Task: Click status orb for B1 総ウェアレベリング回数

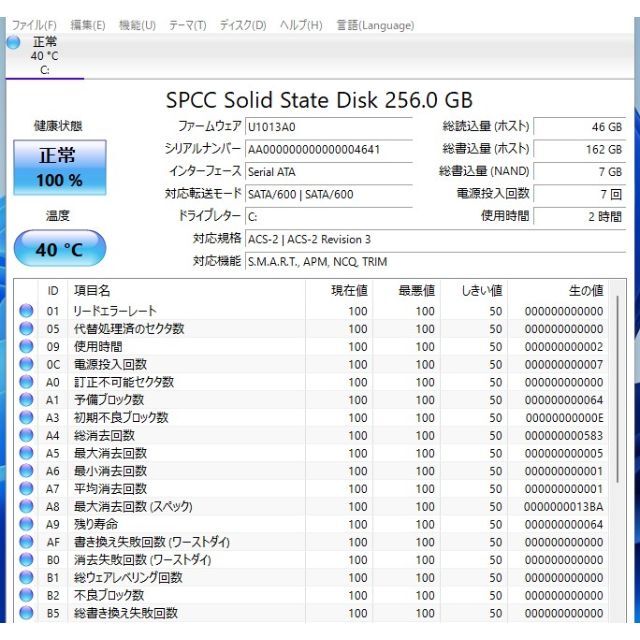Action: 26,577
